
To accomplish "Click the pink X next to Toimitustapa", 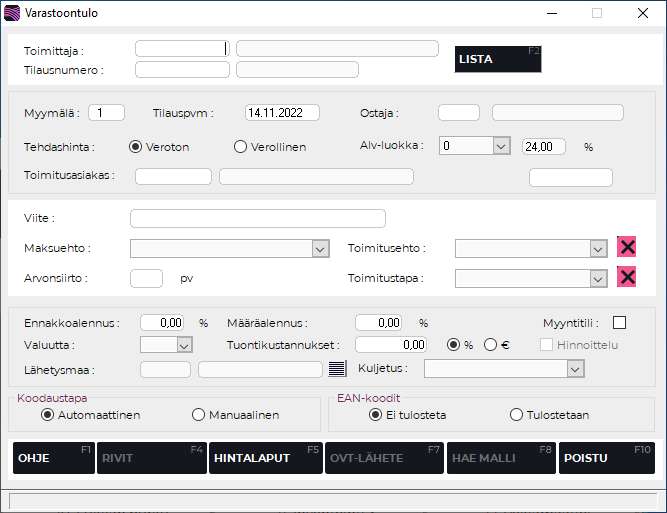I will point(627,278).
